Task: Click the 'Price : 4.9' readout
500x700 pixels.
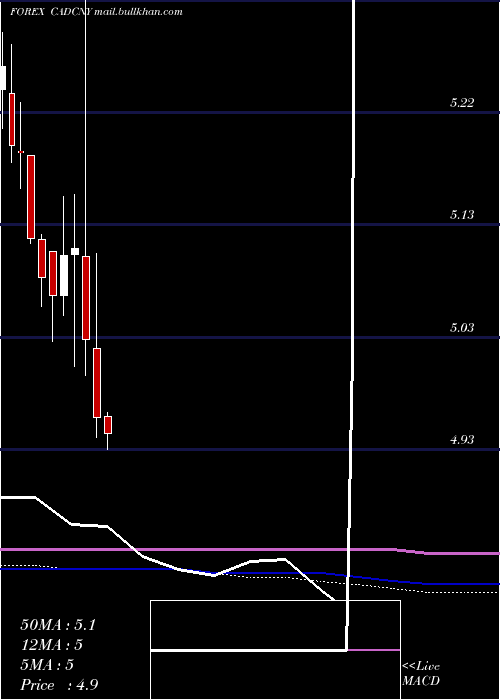Action: point(57,685)
